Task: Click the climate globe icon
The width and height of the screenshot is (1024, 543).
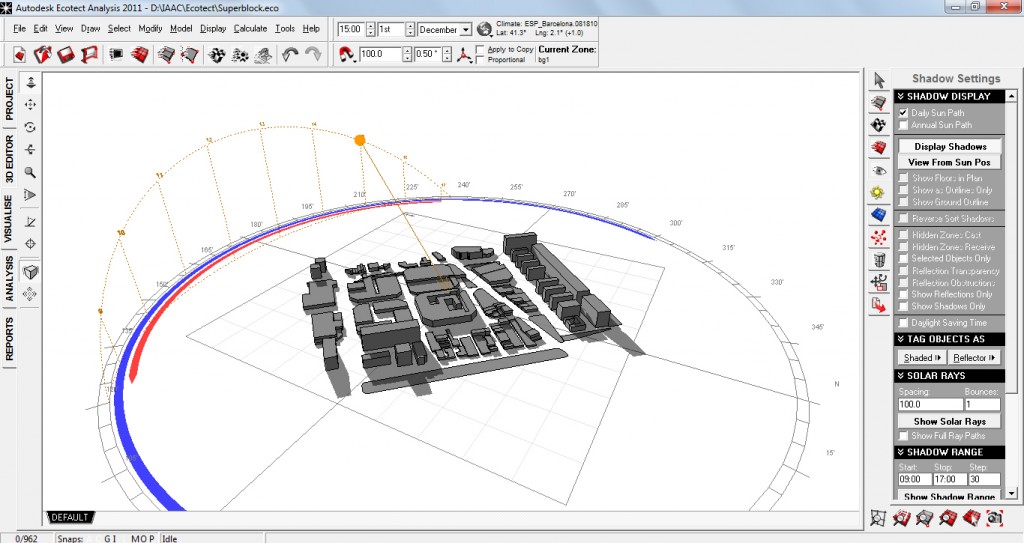Action: 485,29
